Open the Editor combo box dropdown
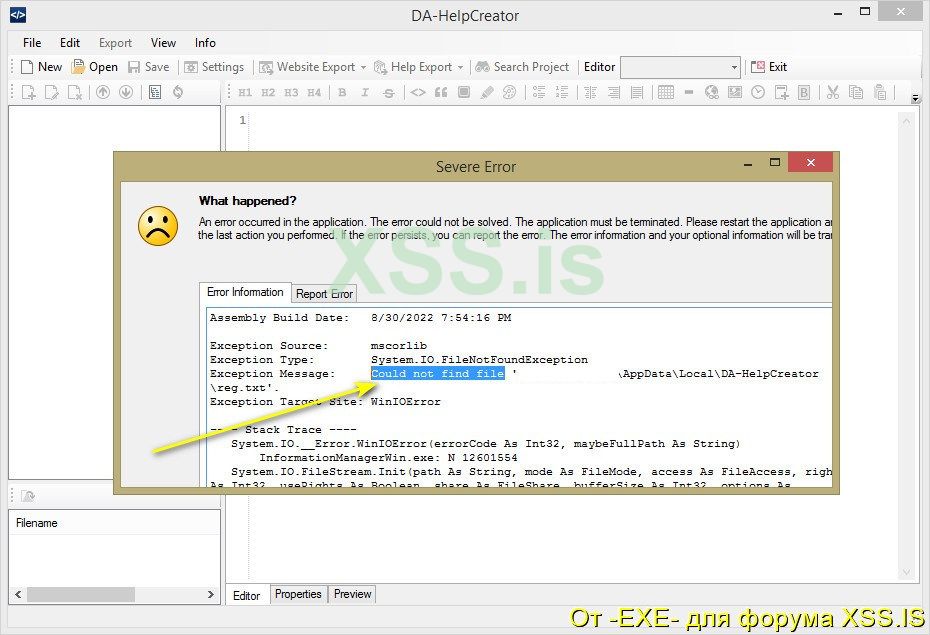Image resolution: width=930 pixels, height=635 pixels. tap(734, 67)
